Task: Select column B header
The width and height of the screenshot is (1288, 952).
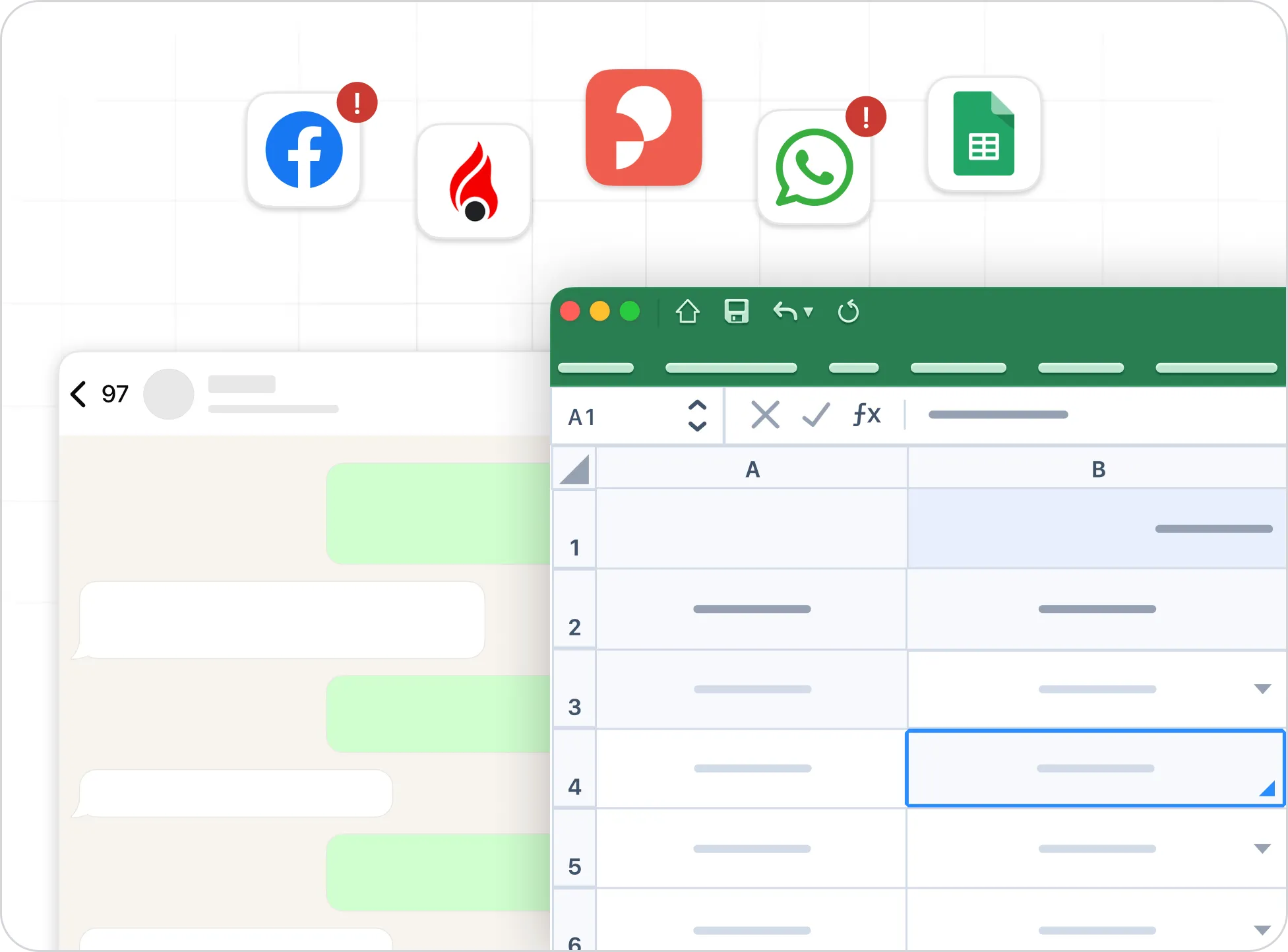Action: click(x=1098, y=469)
